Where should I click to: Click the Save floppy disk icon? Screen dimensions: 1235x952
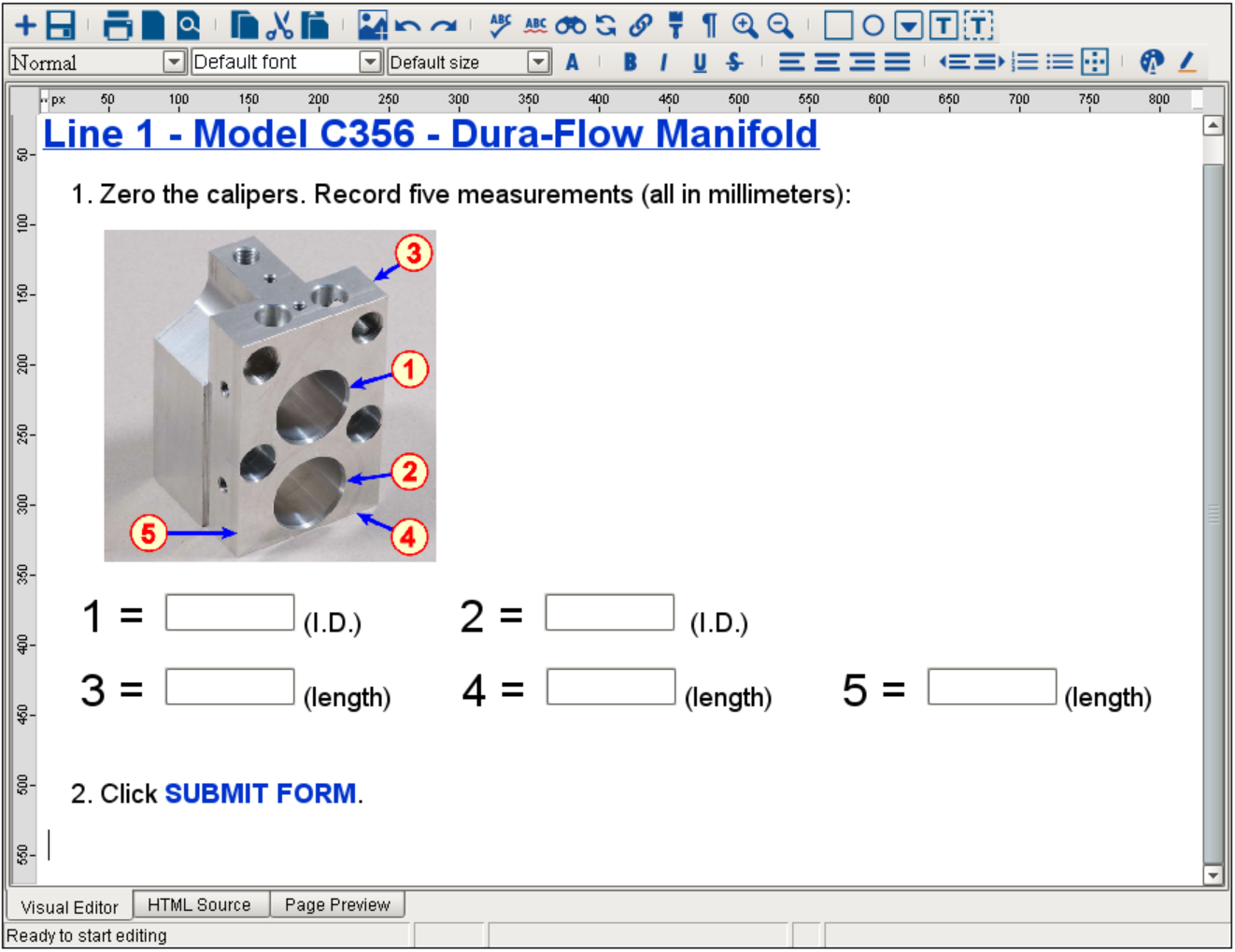(x=61, y=25)
